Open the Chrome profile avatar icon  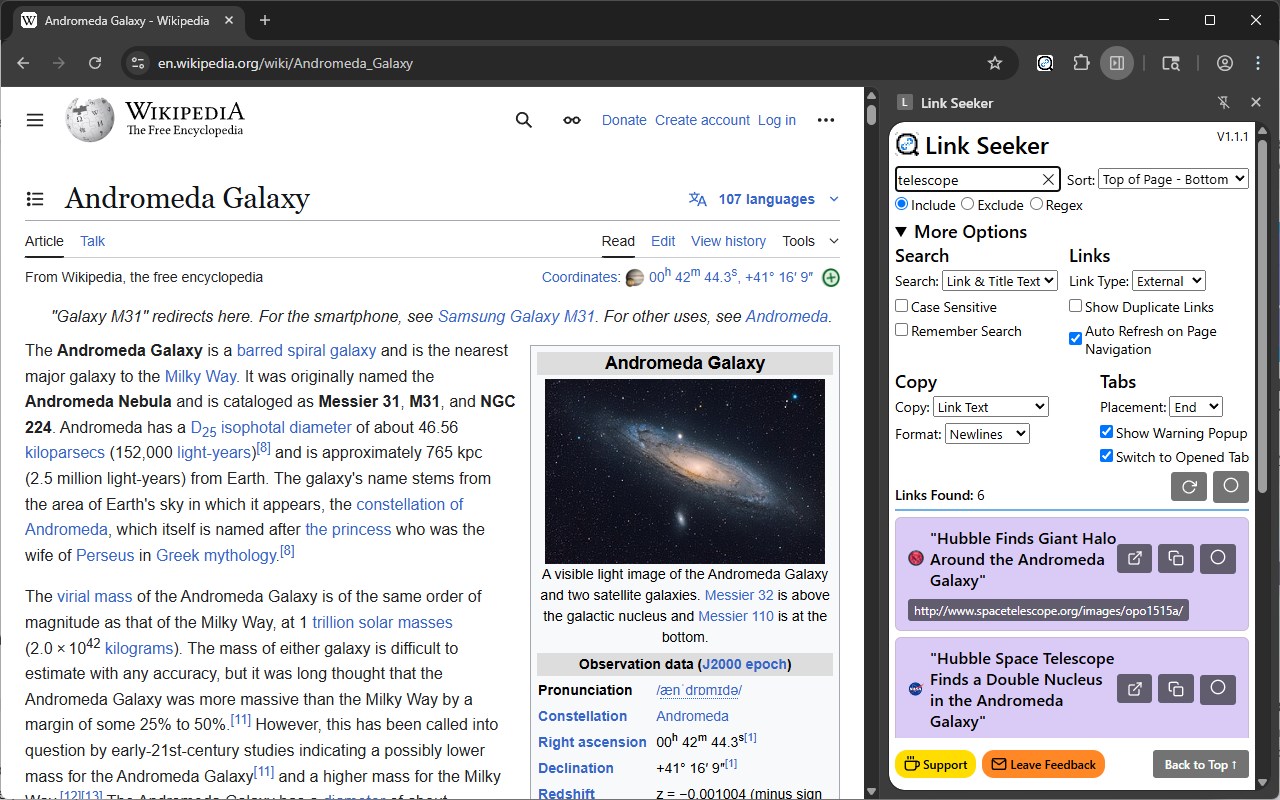click(x=1225, y=63)
